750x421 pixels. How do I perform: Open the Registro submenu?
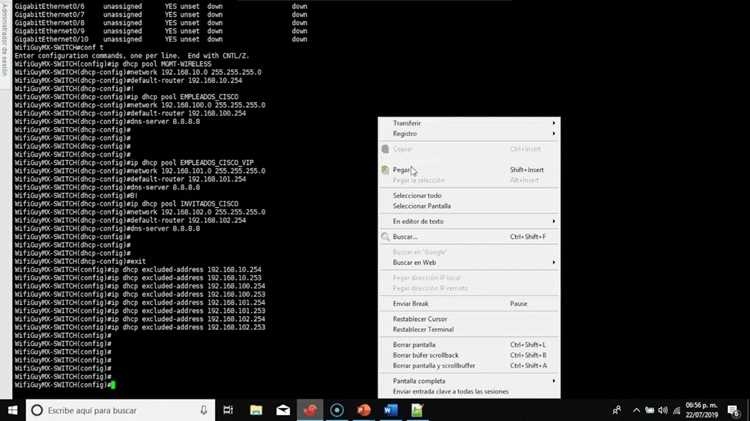[x=469, y=133]
